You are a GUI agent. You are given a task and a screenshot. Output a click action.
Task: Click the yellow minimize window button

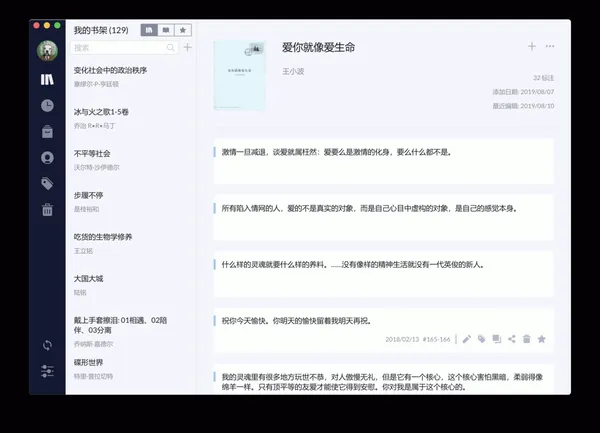tap(47, 26)
